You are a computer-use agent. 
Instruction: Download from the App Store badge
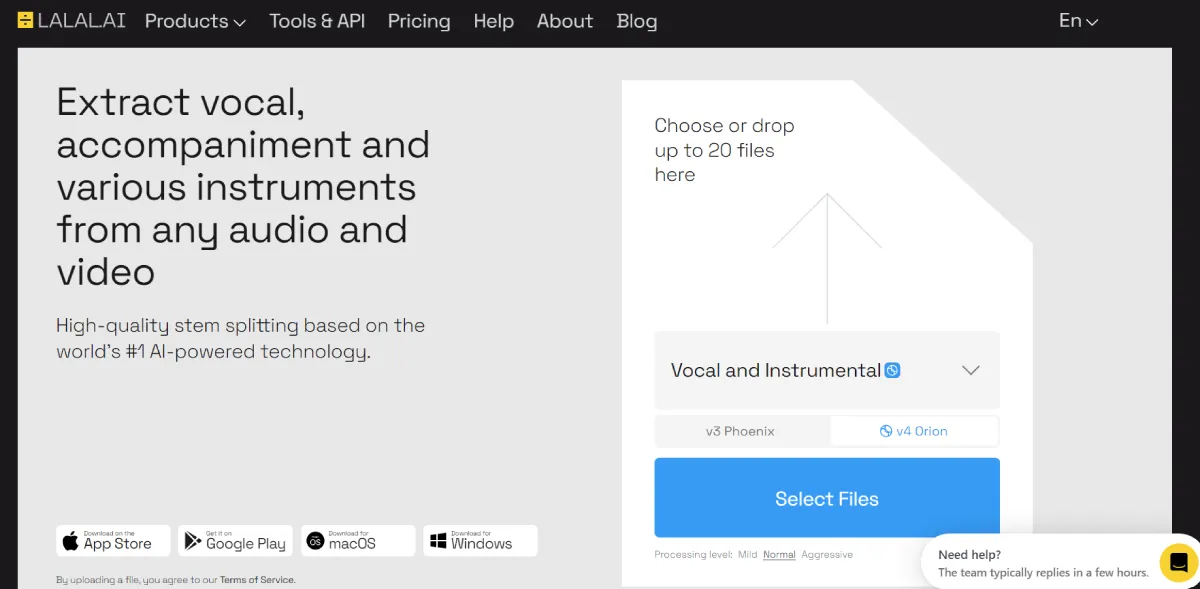pos(113,541)
